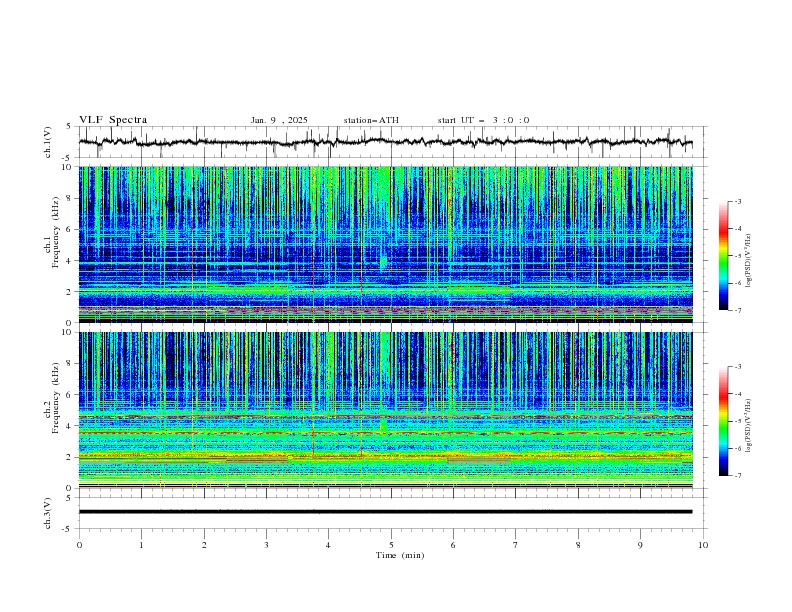
Task: Click the "ch.3(V)" axis label
Action: 48,513
